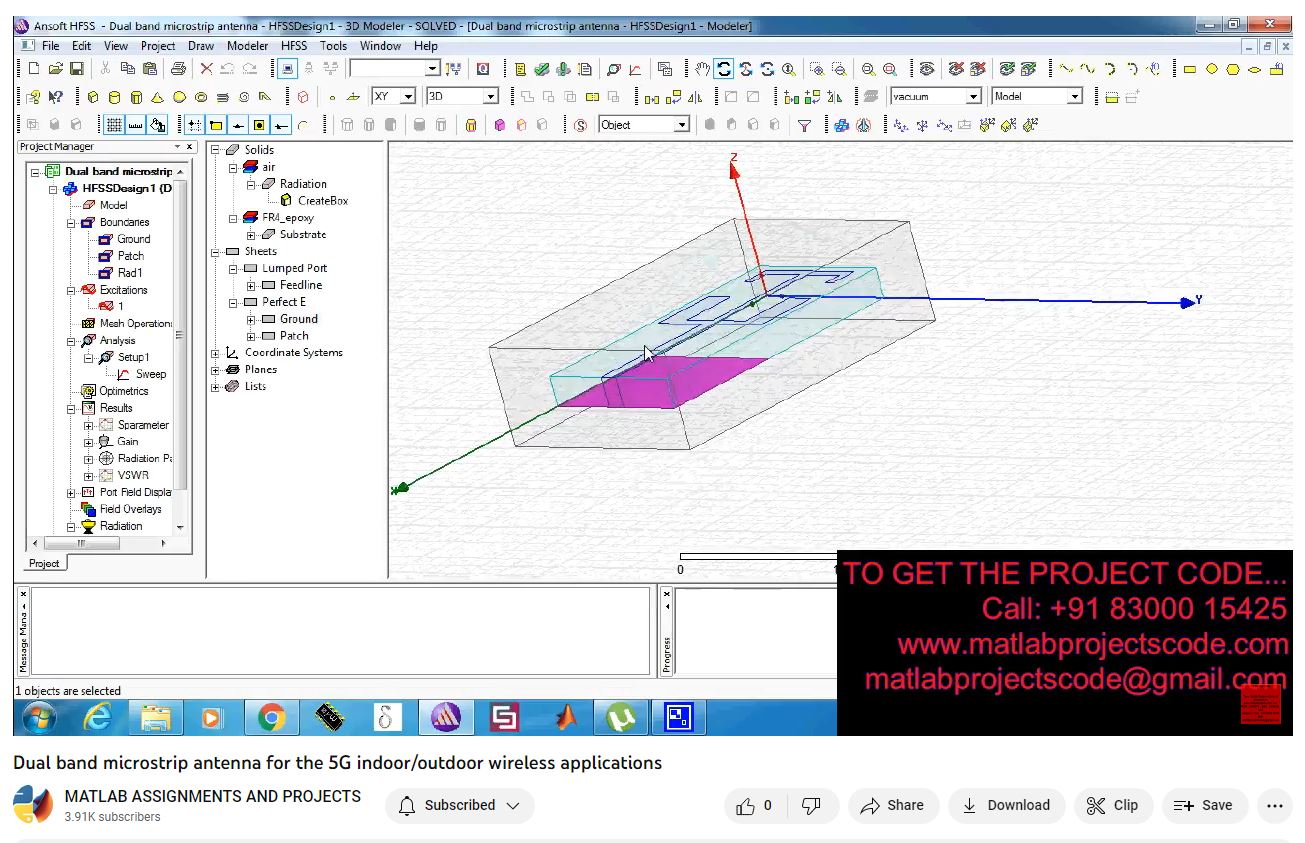
Task: Open the Draw menu
Action: (201, 45)
